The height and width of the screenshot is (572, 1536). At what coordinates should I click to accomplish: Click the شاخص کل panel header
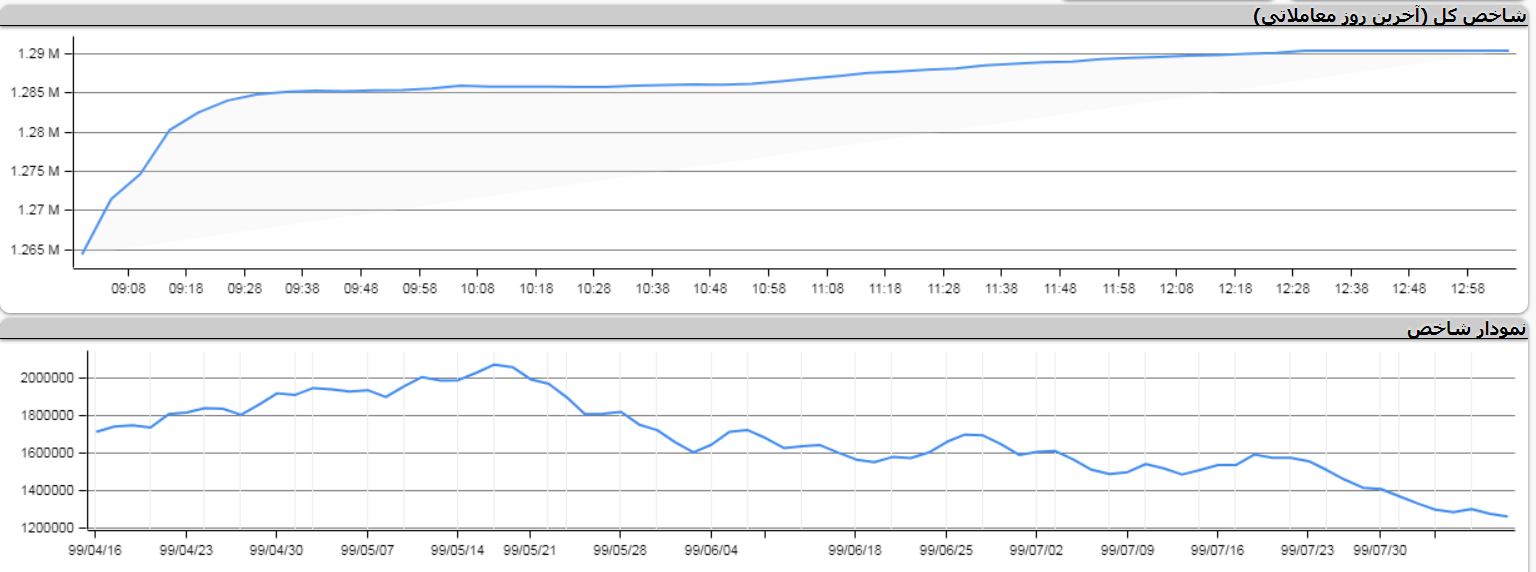1389,15
